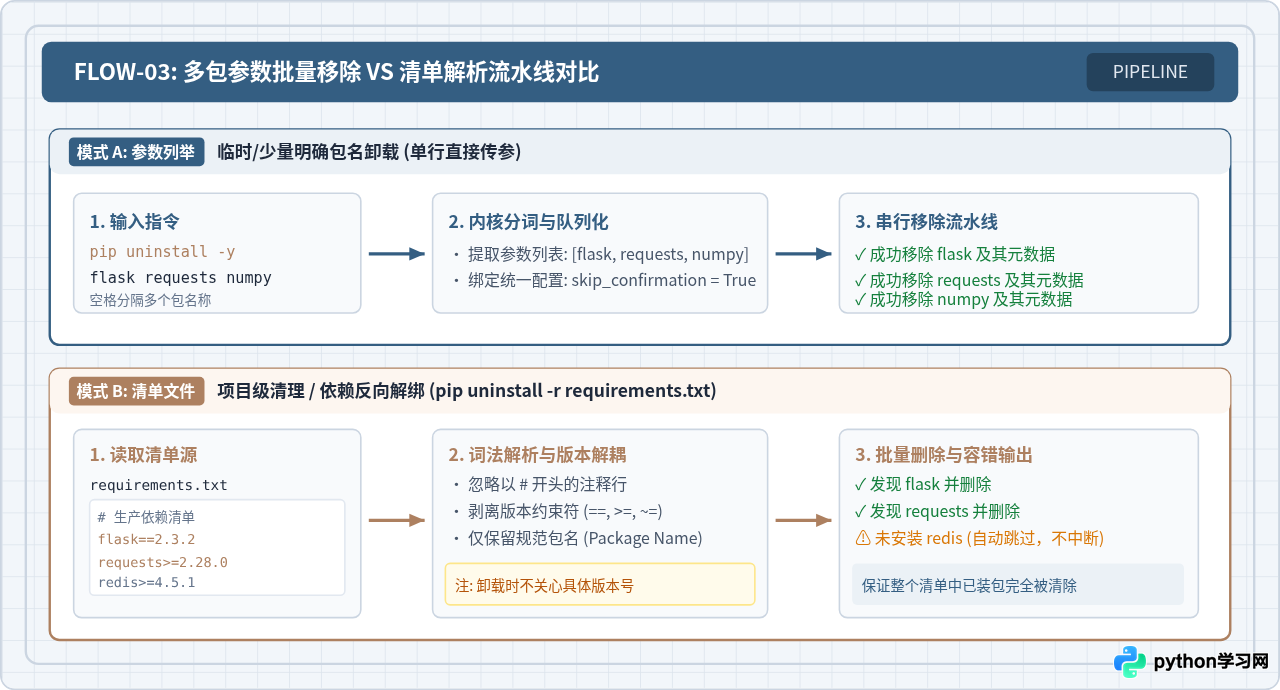Select the code line 'redis>=4.5.1'
This screenshot has width=1280, height=690.
(146, 582)
